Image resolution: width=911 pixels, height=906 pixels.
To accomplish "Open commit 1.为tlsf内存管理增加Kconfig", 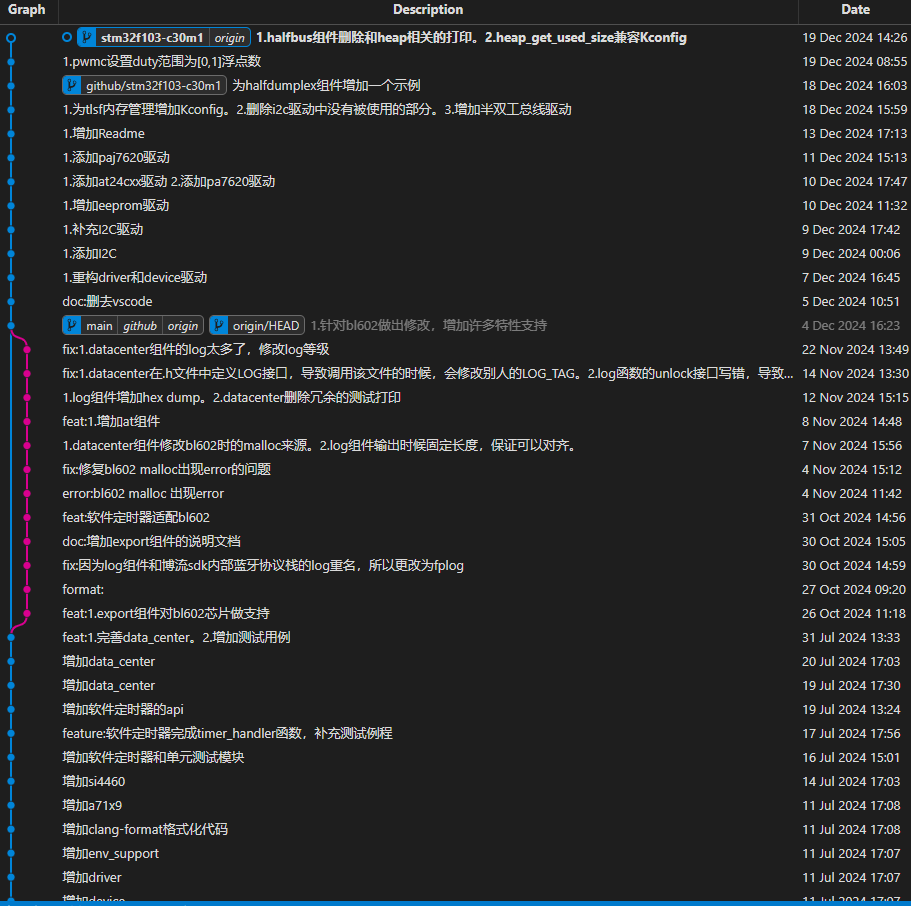I will point(317,110).
